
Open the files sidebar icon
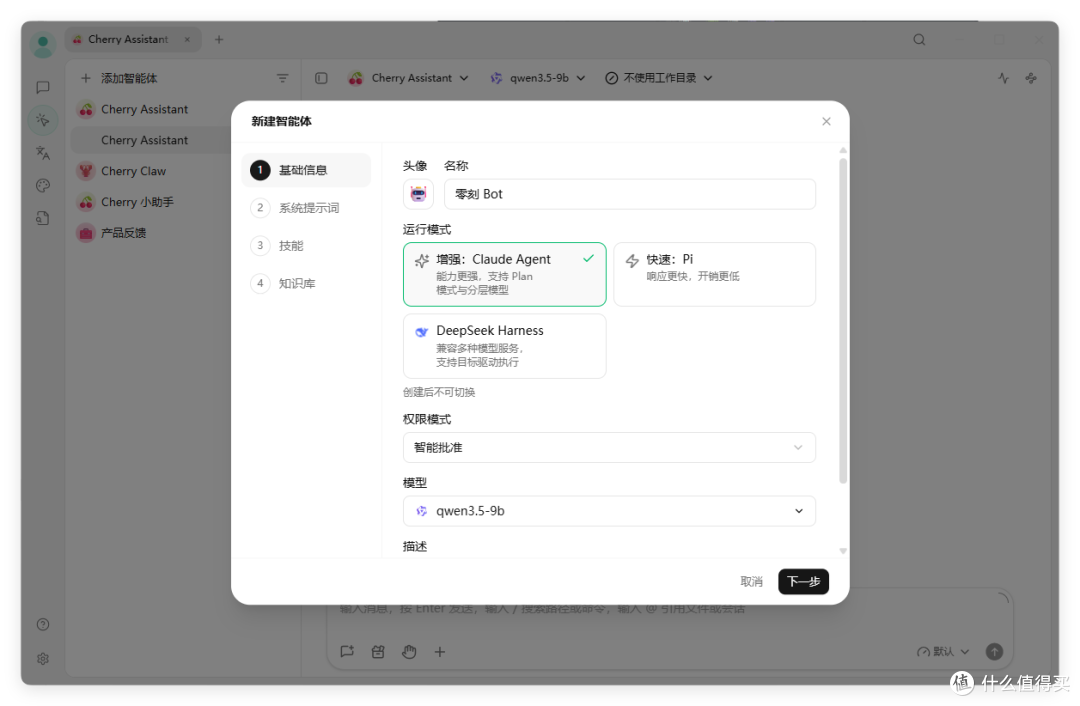coord(43,218)
